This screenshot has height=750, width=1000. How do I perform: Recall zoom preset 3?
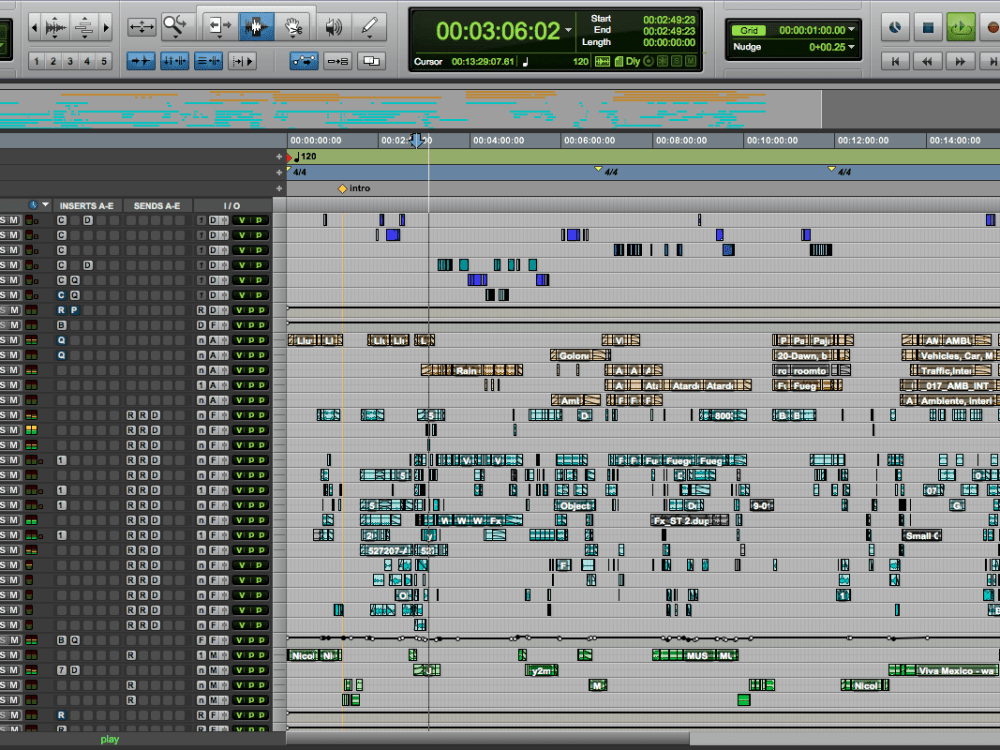[70, 61]
